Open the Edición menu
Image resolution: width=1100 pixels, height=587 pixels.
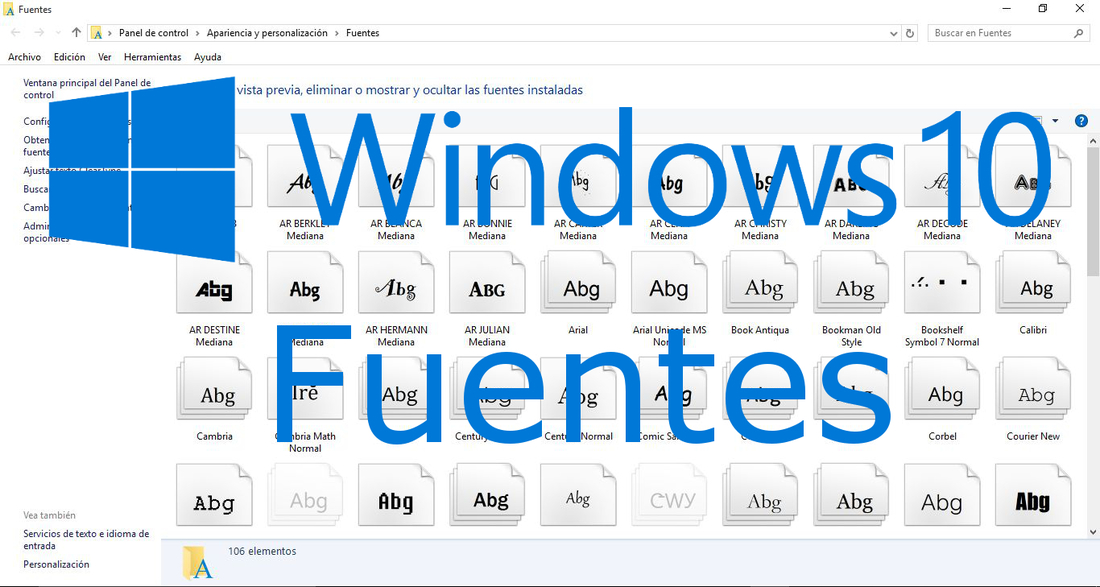point(69,57)
